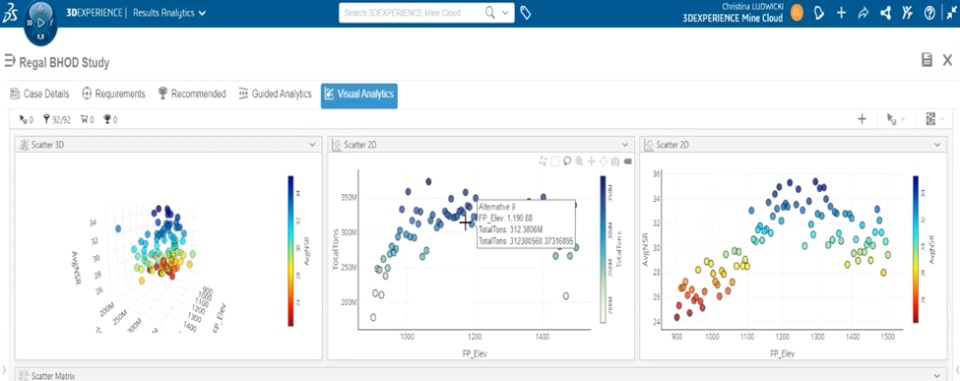Click the right panel expand arrow at screen edge
The image size is (960, 381).
(x=956, y=369)
